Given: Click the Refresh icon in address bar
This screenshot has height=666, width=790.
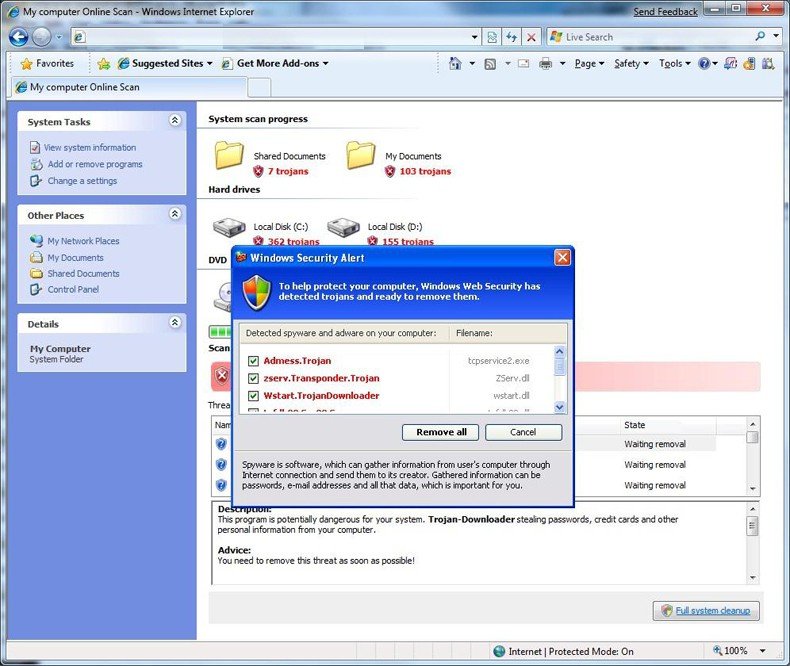Looking at the screenshot, I should [x=511, y=37].
